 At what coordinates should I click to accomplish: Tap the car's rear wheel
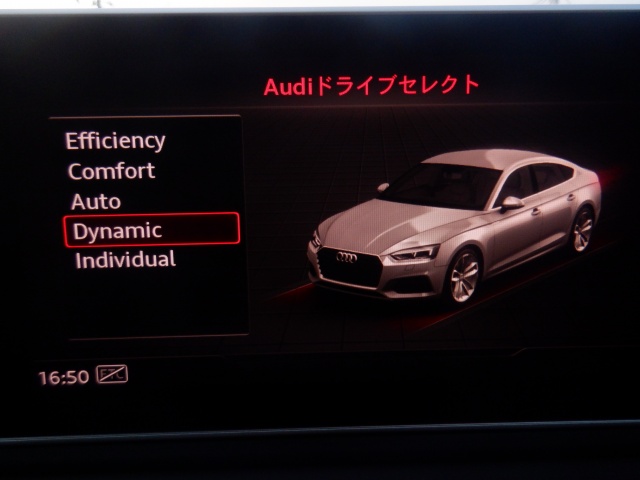tap(582, 229)
